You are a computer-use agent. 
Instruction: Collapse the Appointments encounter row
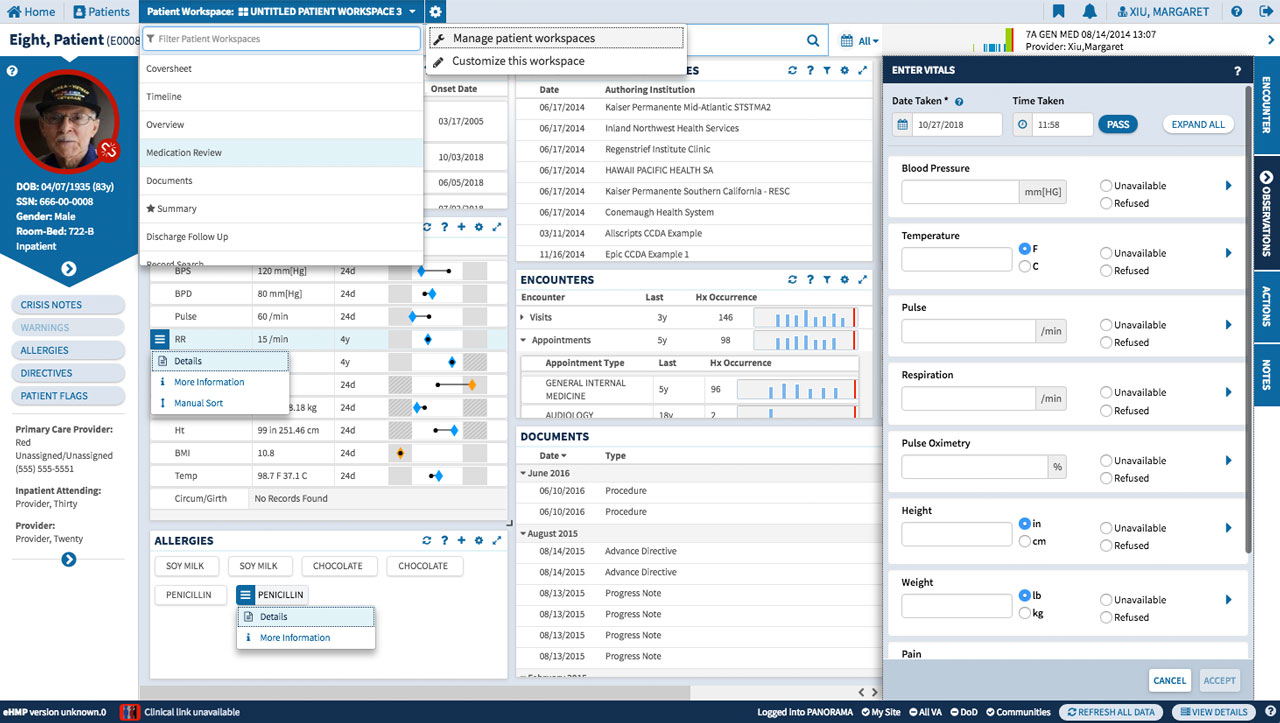(x=523, y=340)
